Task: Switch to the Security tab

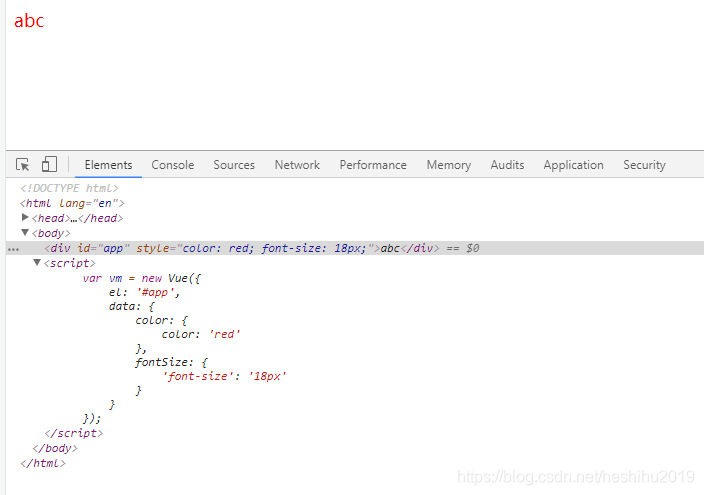Action: pyautogui.click(x=644, y=165)
